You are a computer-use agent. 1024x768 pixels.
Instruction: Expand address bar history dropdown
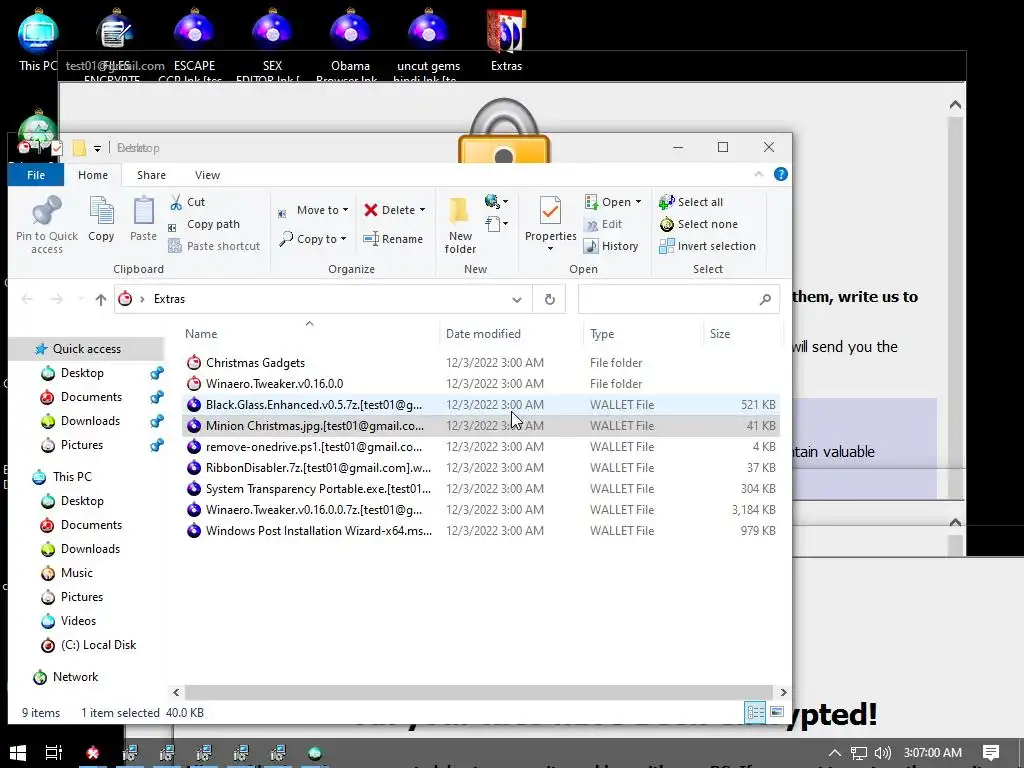tap(517, 300)
